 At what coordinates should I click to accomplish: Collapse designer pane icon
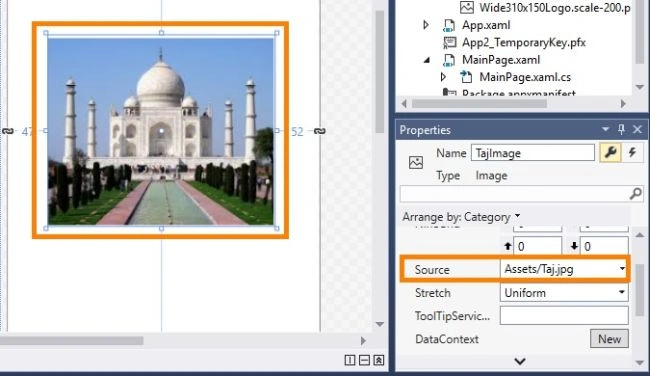(x=379, y=360)
